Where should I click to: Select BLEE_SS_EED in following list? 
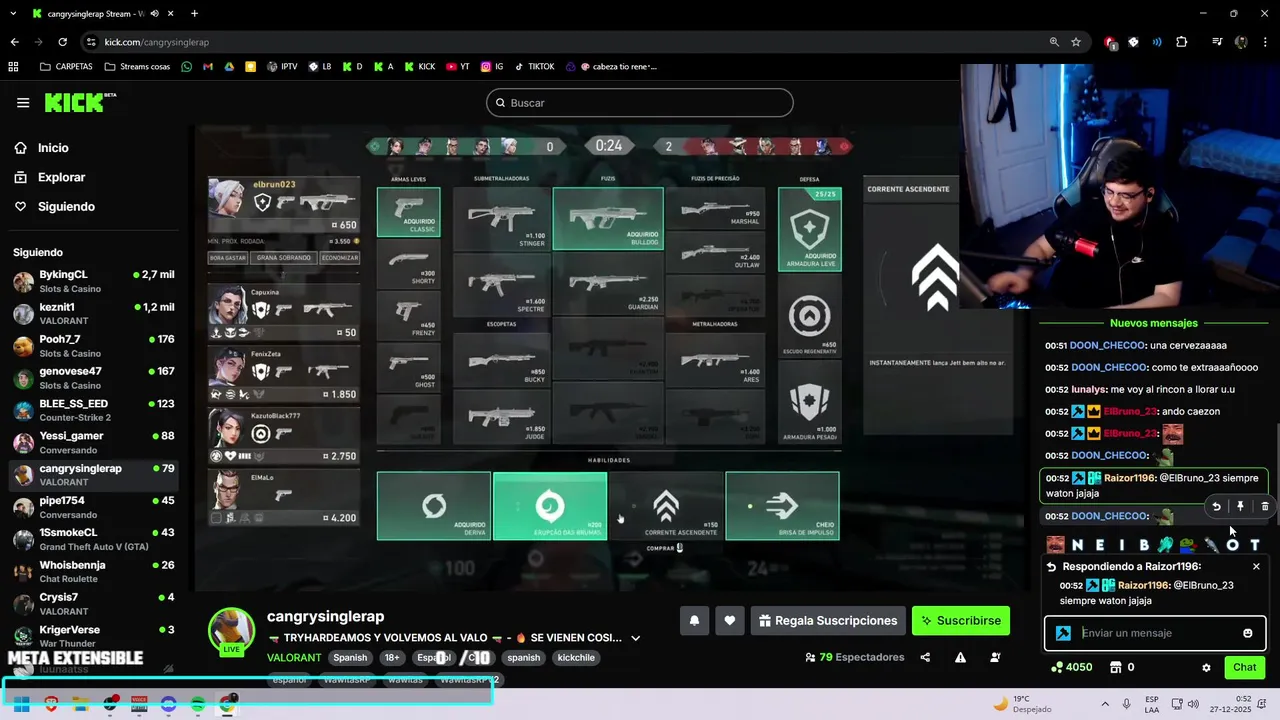pyautogui.click(x=93, y=410)
